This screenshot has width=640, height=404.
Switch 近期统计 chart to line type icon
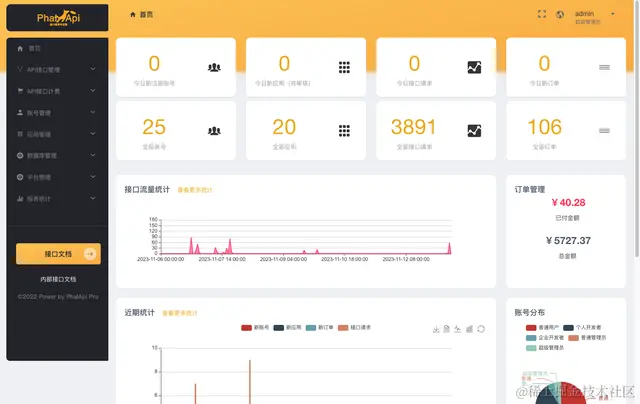(458, 329)
